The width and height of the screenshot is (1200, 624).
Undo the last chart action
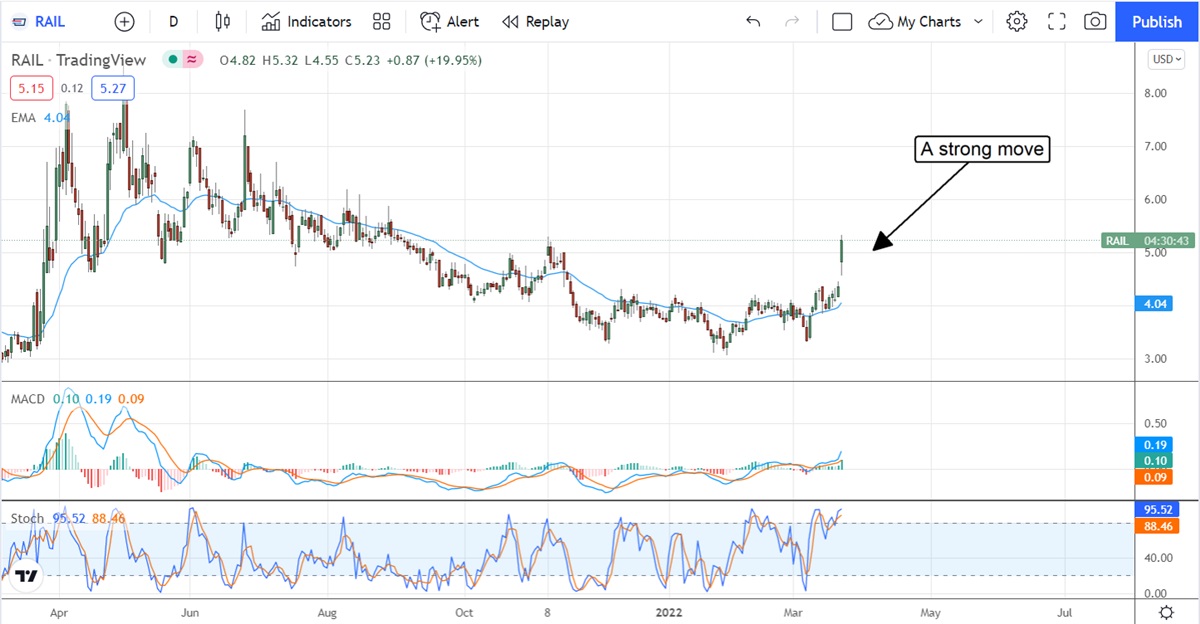click(753, 21)
